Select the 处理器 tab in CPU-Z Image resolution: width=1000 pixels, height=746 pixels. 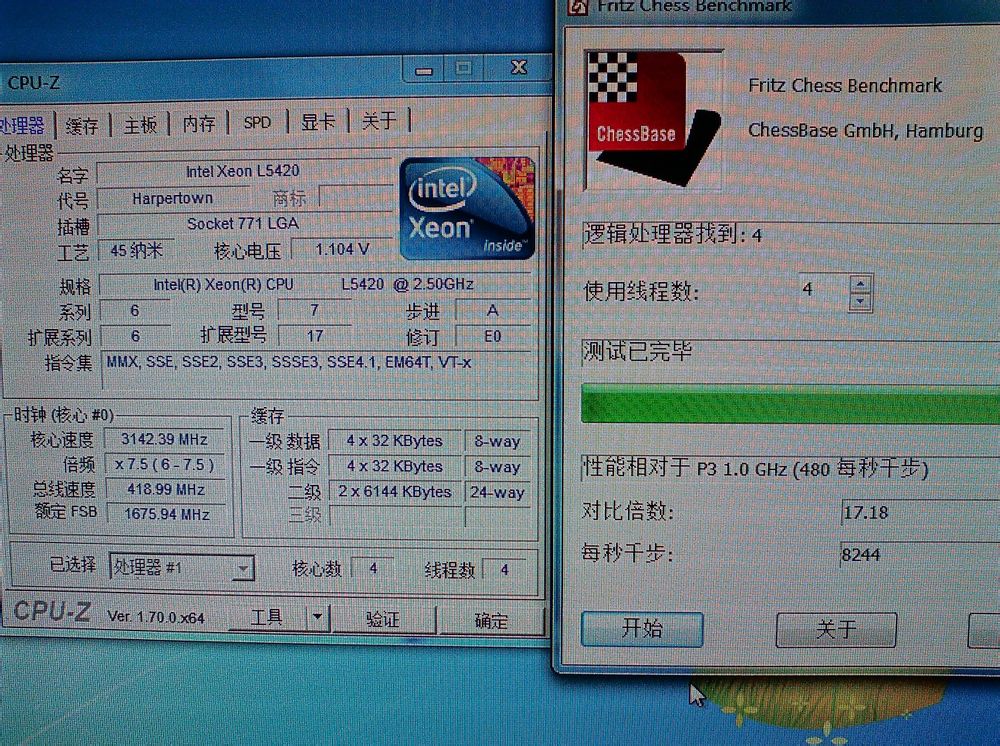coord(24,125)
